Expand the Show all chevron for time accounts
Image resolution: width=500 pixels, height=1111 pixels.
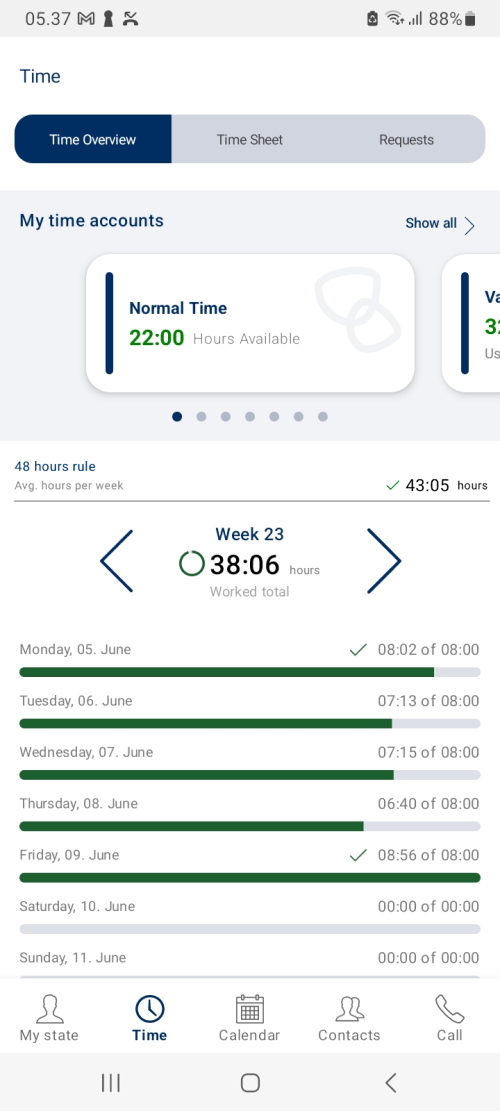pyautogui.click(x=470, y=225)
